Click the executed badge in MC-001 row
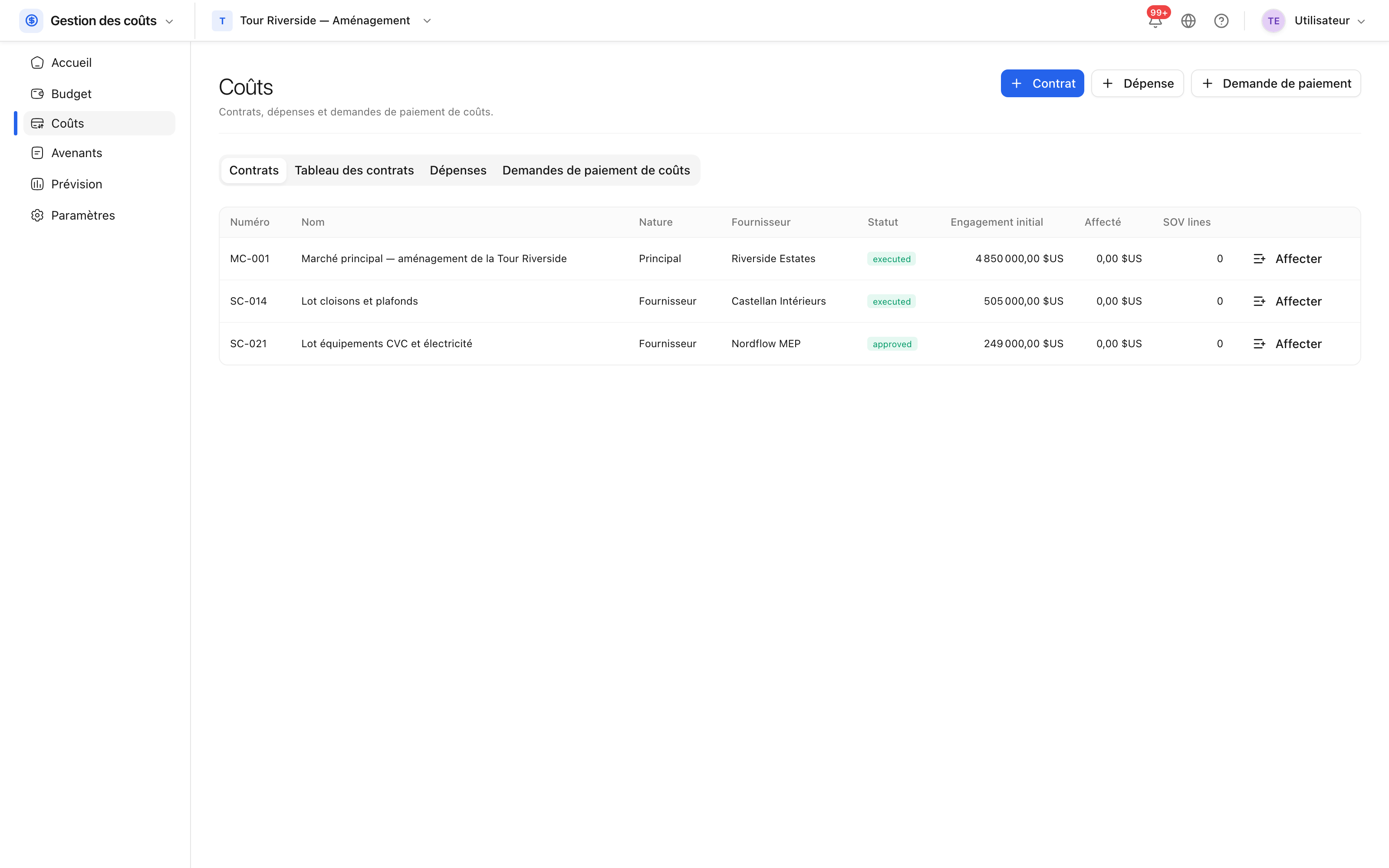 tap(892, 259)
